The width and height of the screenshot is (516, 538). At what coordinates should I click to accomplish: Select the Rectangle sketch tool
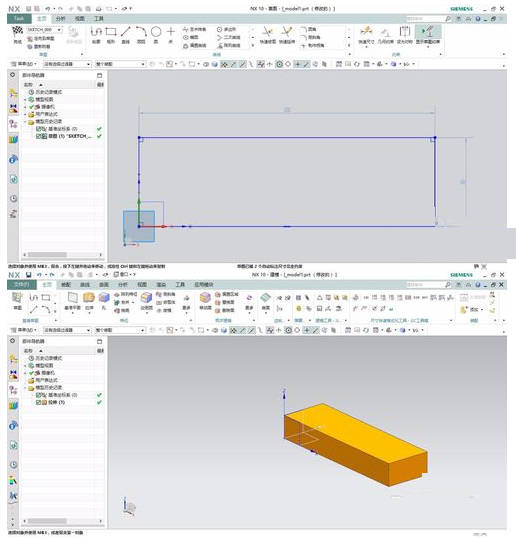(x=111, y=32)
